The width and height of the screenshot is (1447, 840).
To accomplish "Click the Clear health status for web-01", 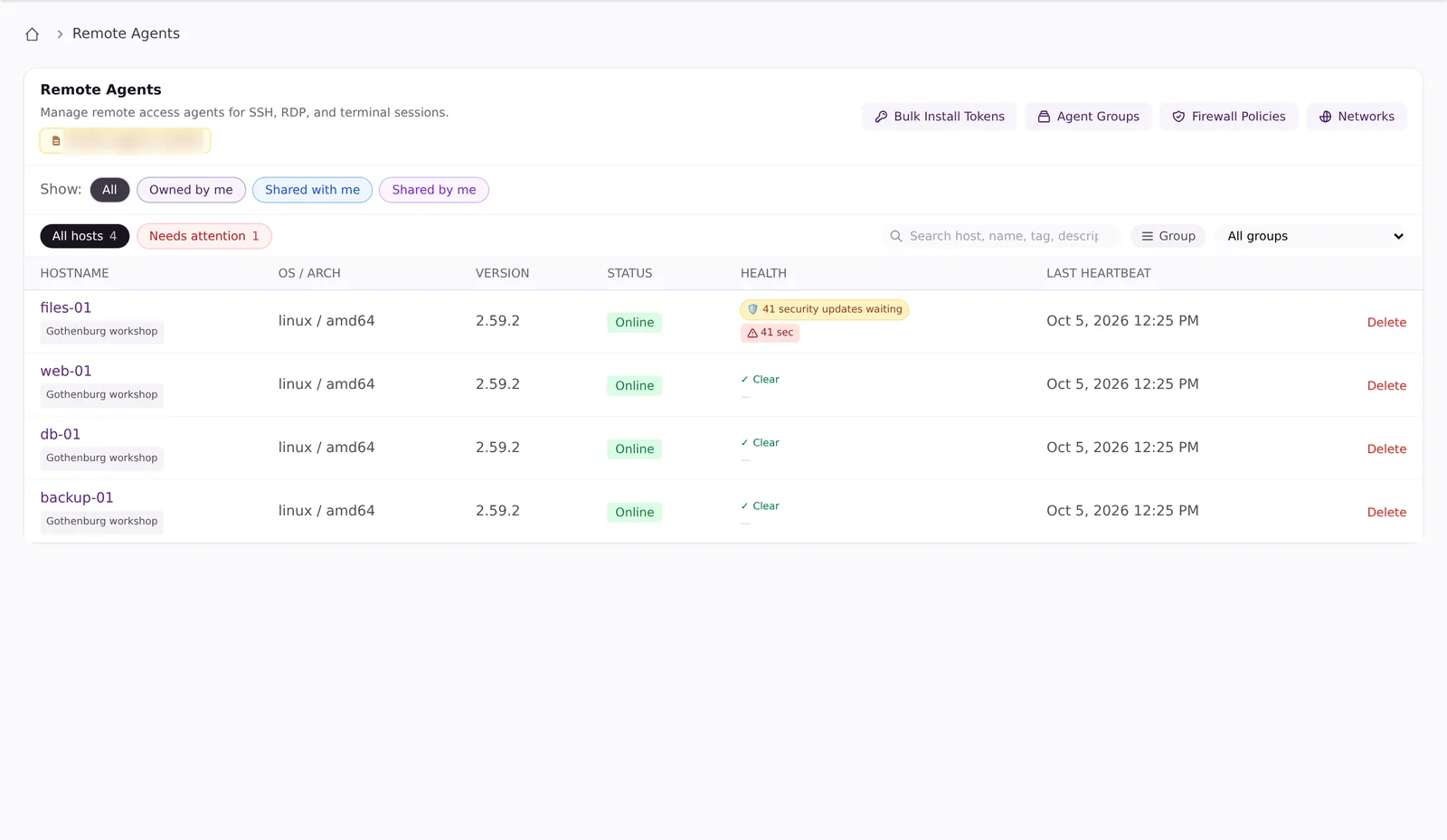I will click(x=760, y=380).
